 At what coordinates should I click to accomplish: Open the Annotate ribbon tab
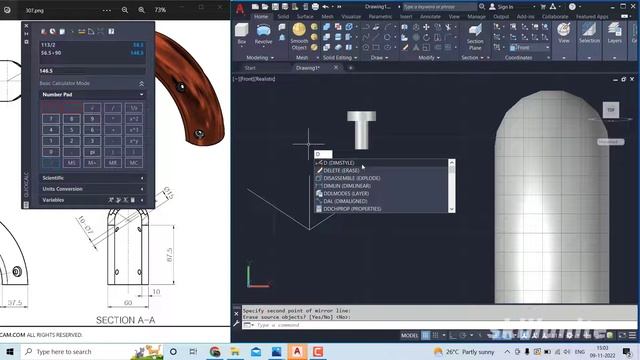pos(430,17)
